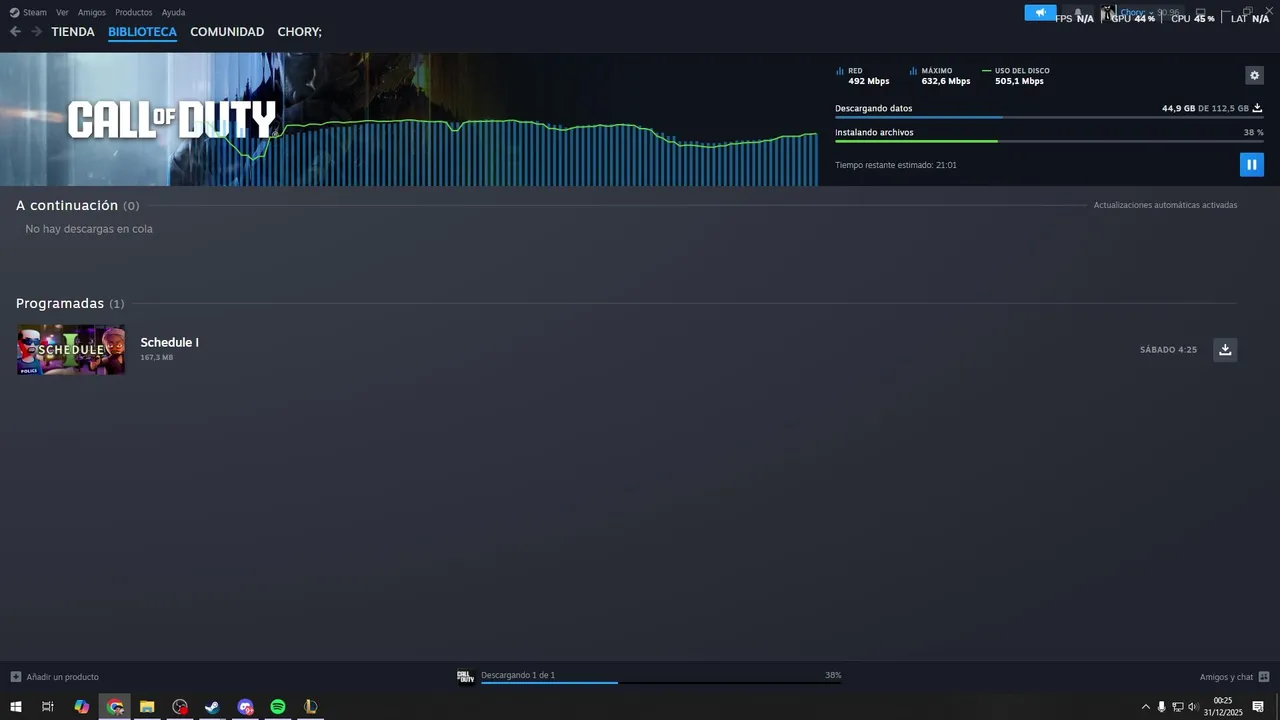Click the user avatar picture
The image size is (1280, 720).
point(1107,13)
